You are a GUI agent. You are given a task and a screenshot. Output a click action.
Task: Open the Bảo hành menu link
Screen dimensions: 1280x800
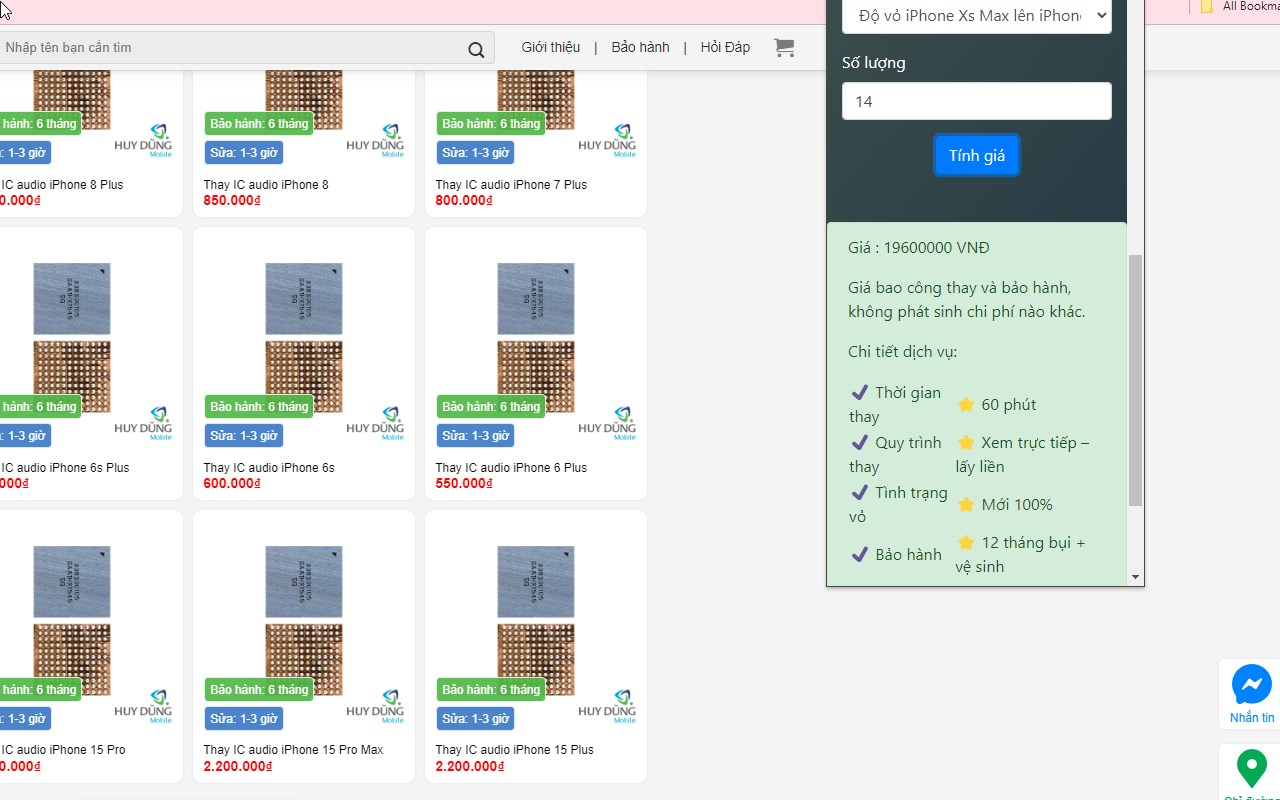click(641, 47)
